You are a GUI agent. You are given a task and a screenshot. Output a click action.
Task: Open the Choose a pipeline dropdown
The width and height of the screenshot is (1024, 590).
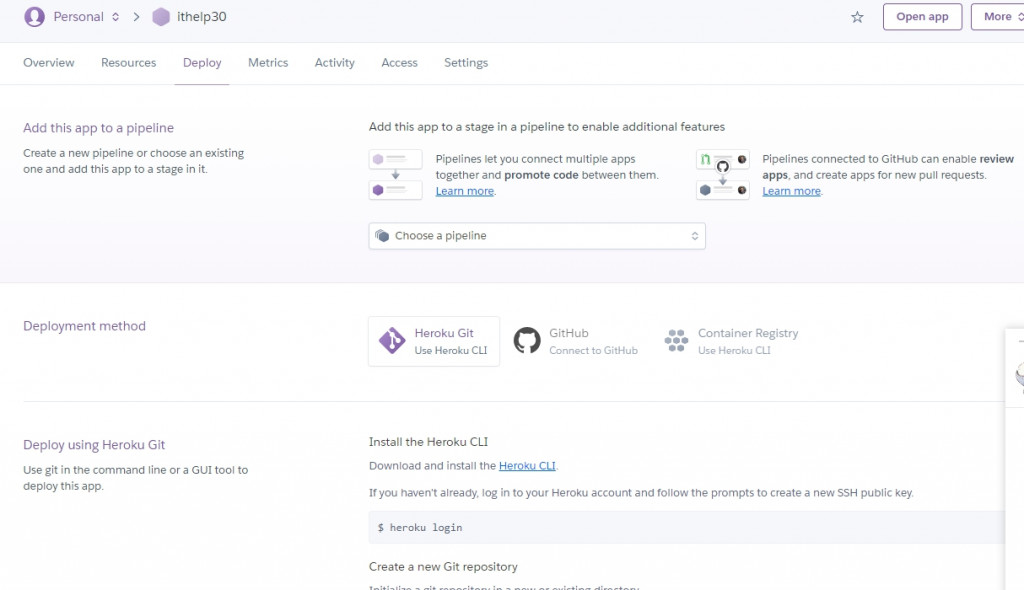[x=537, y=236]
